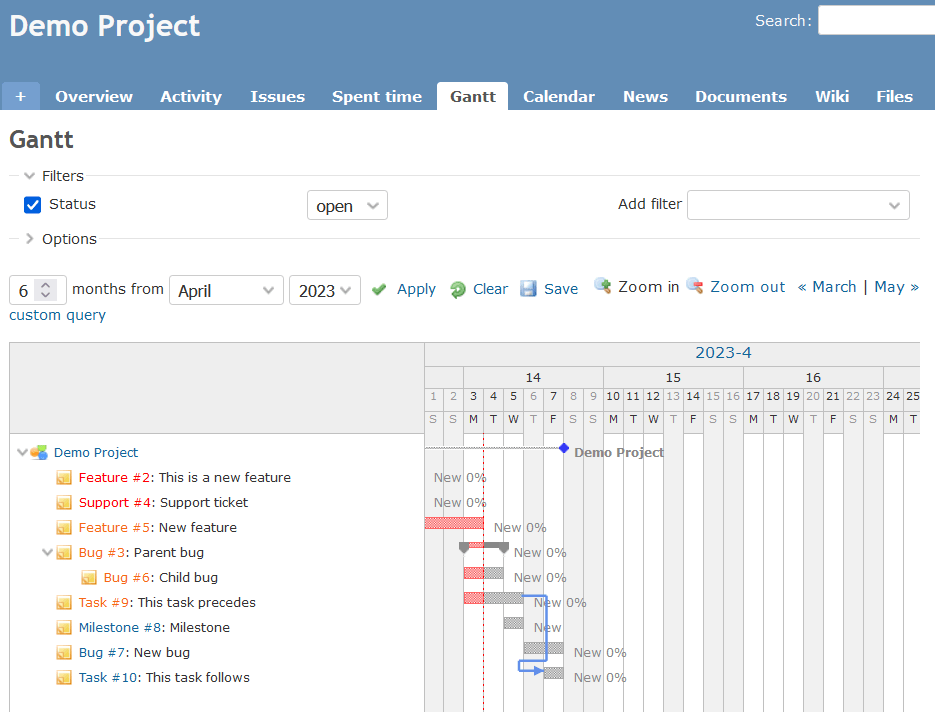
Task: Click the ticket icon beside Feature #2
Action: (x=64, y=477)
